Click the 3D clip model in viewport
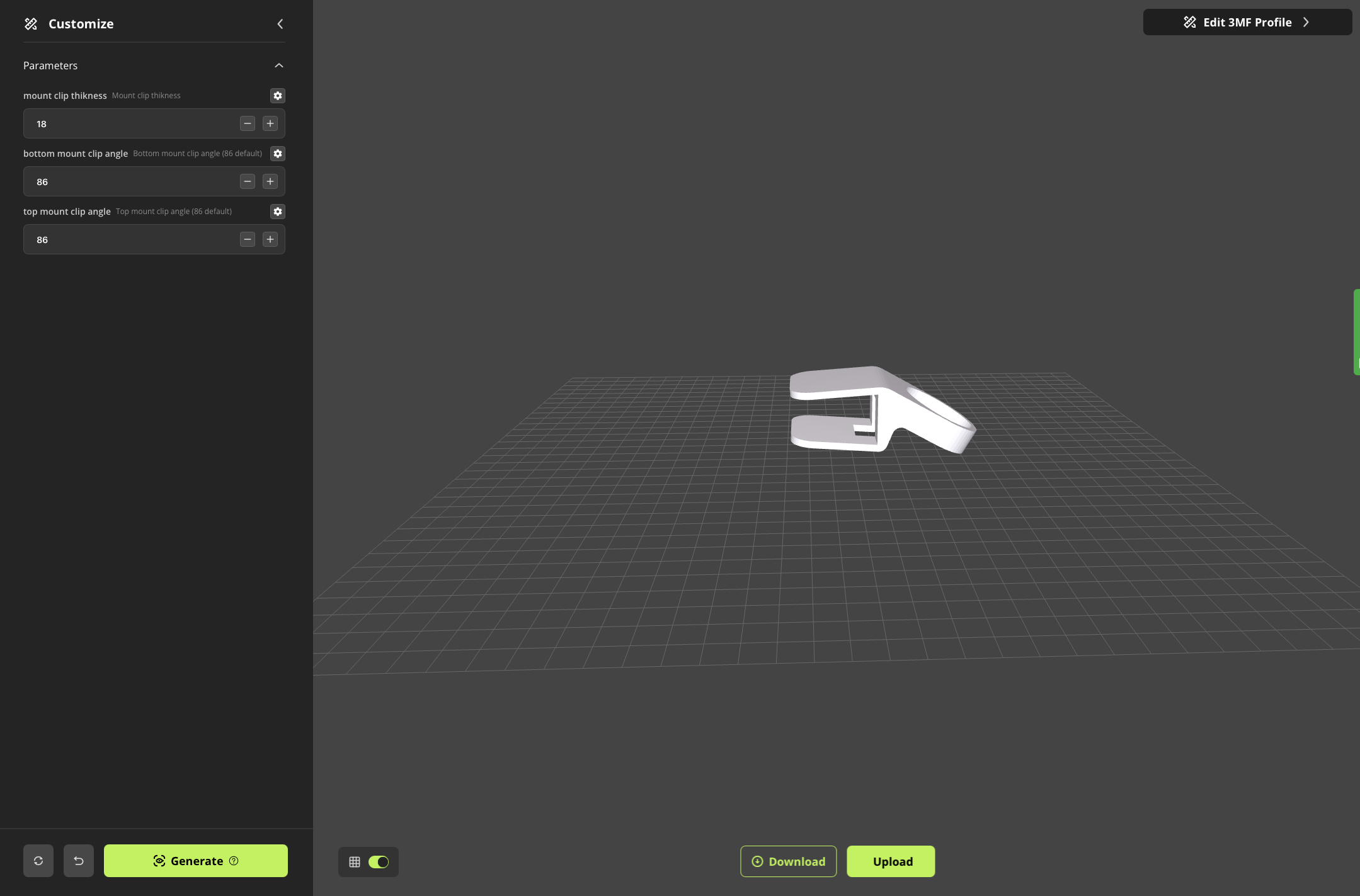Viewport: 1360px width, 896px height. (x=882, y=409)
